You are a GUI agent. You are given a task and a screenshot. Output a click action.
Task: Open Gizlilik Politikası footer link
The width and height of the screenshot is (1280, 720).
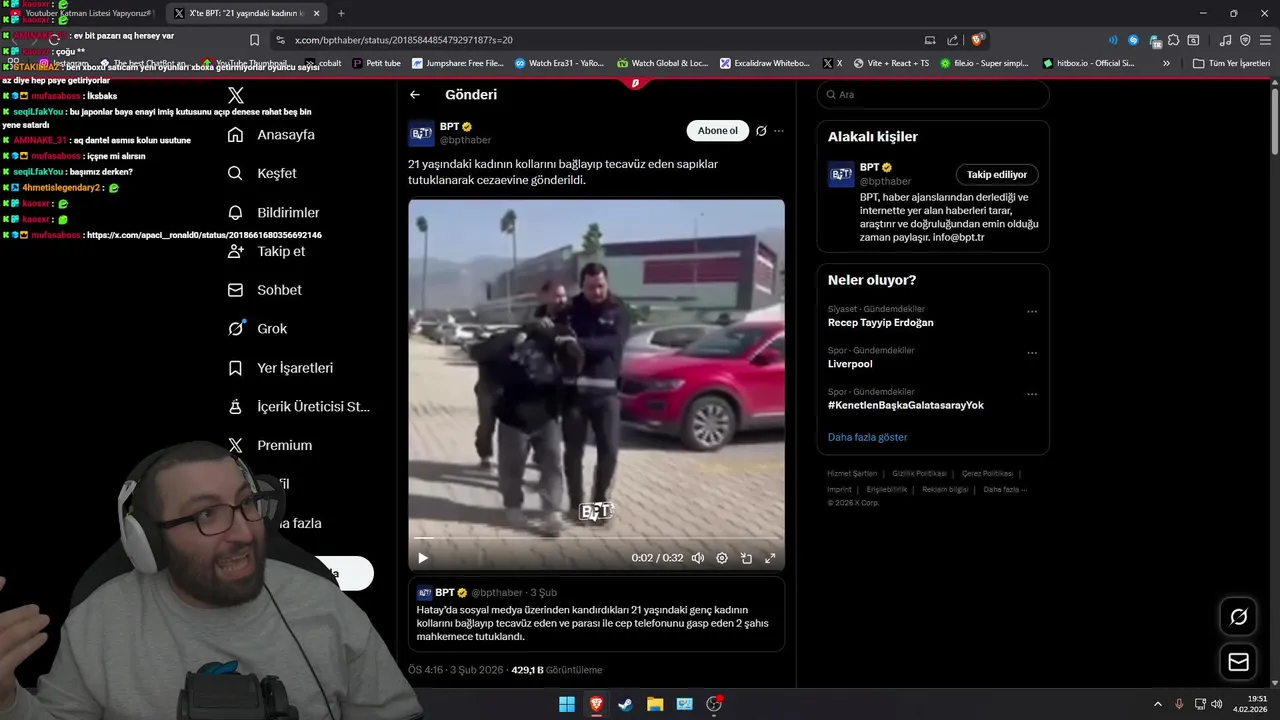pyautogui.click(x=919, y=474)
